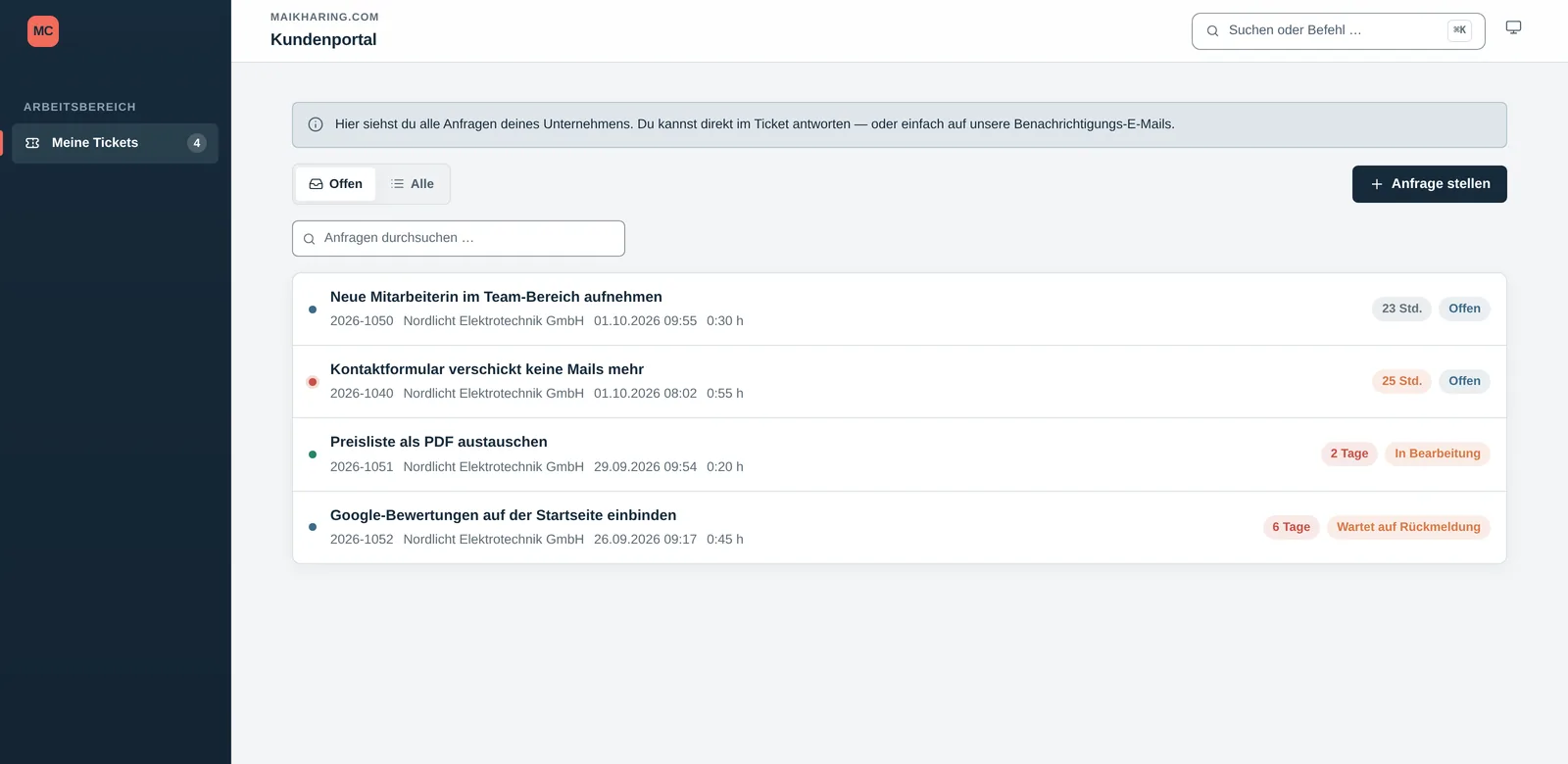This screenshot has width=1568, height=764.
Task: Click the ticket icon beside Meine Tickets
Action: 32,143
